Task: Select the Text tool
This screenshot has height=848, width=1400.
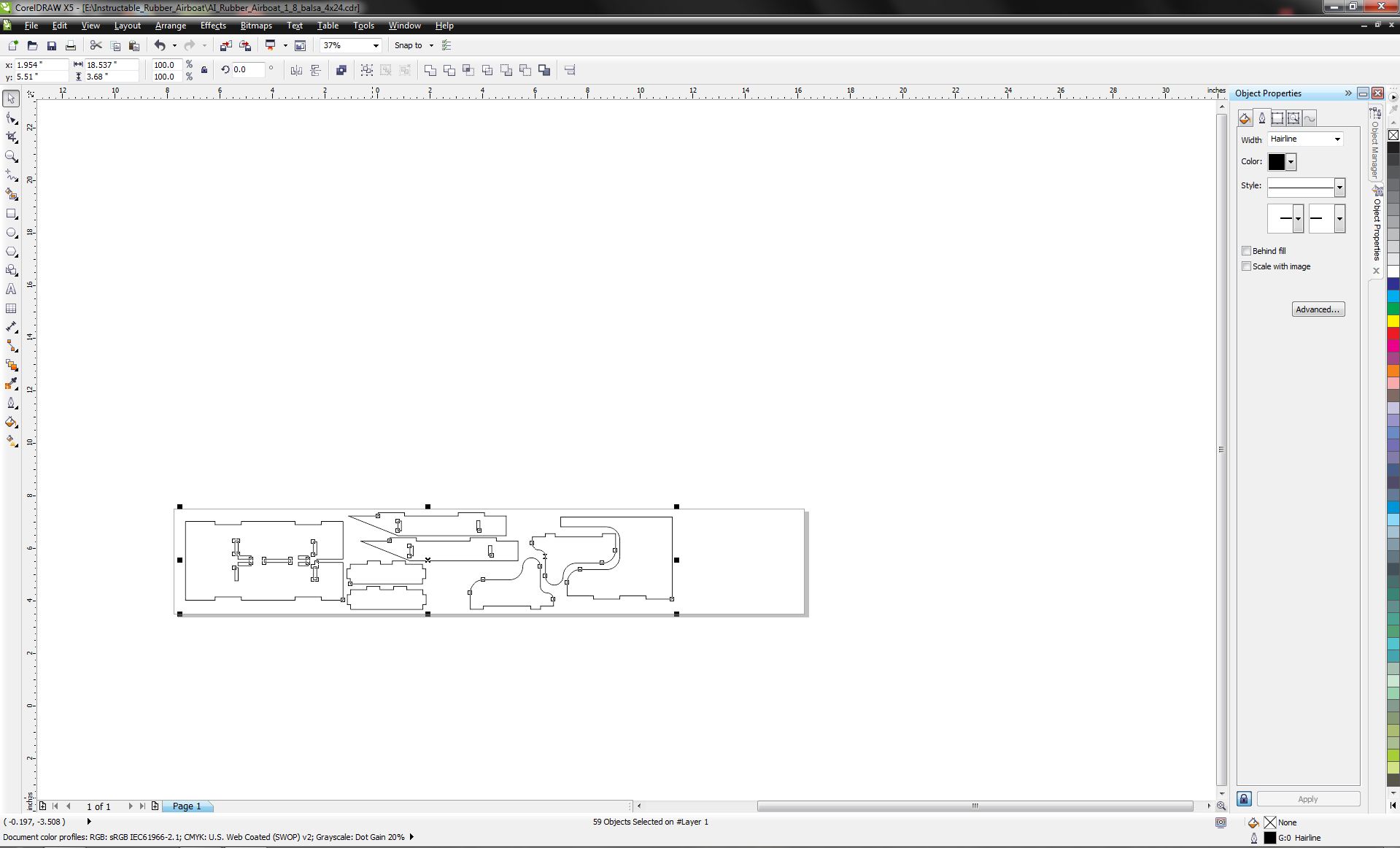Action: [12, 290]
